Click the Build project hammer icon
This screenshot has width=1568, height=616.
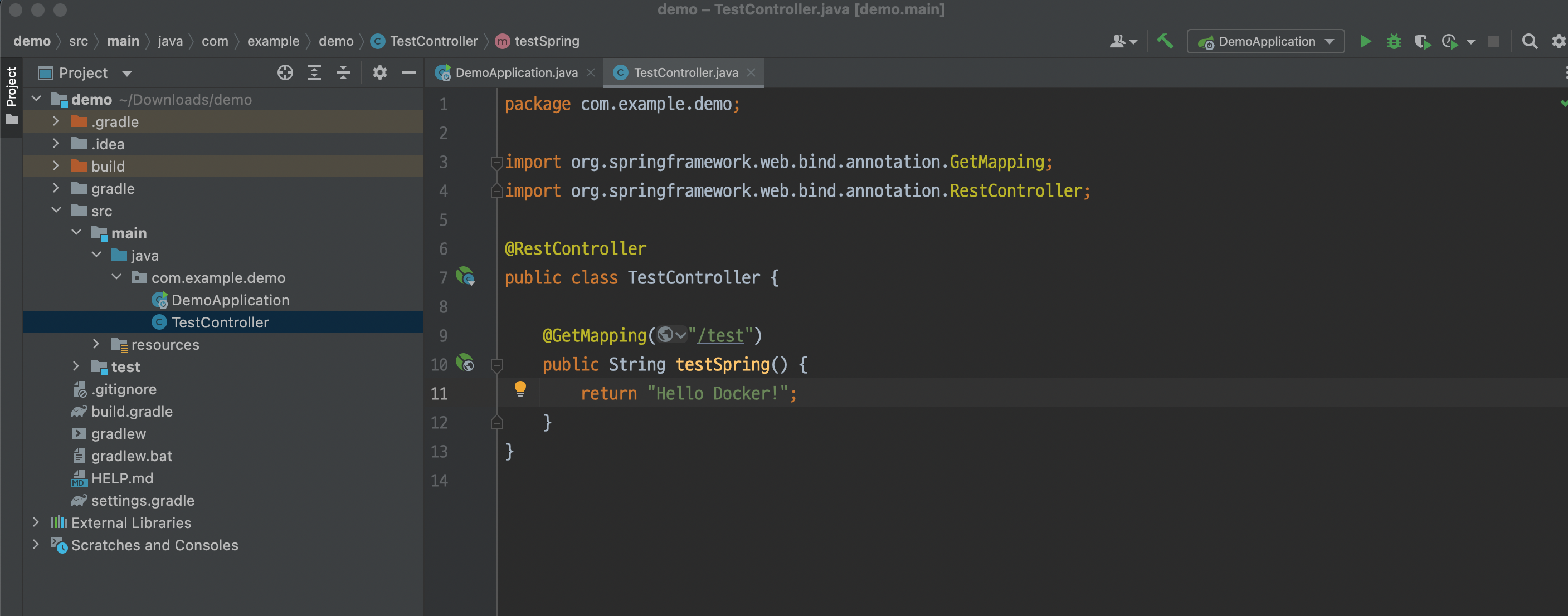pyautogui.click(x=1165, y=41)
